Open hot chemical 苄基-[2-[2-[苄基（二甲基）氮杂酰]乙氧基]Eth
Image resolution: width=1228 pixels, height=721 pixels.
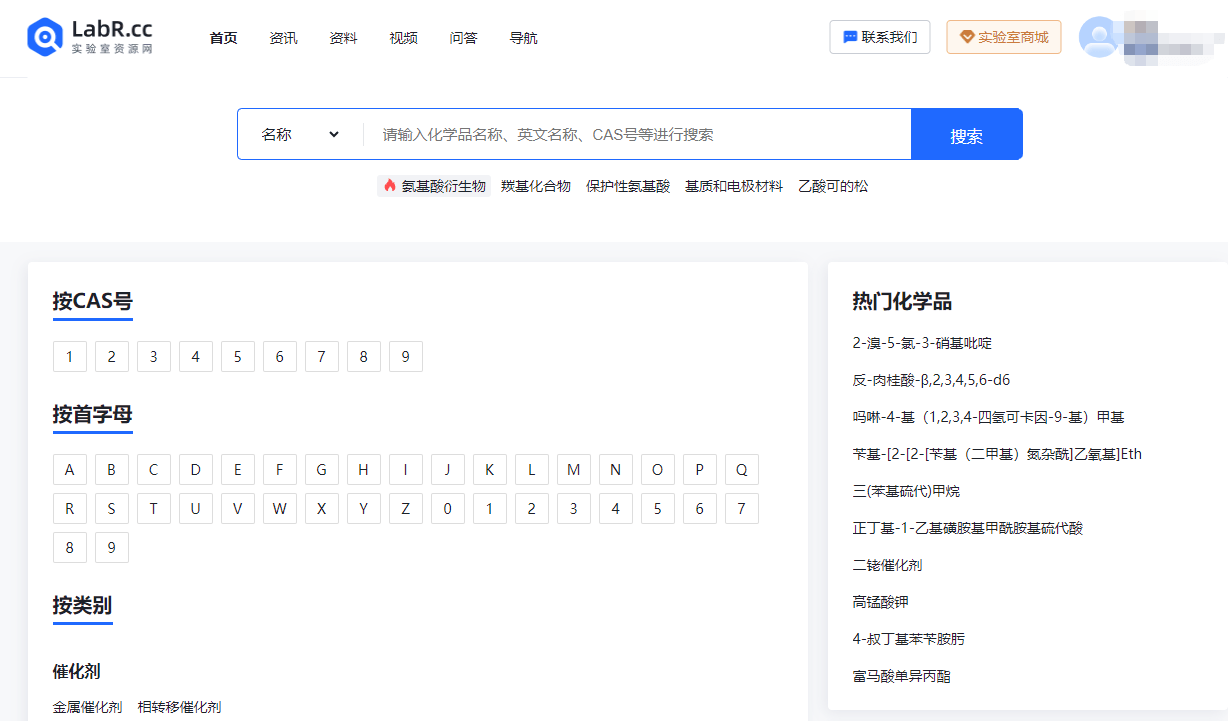(997, 454)
